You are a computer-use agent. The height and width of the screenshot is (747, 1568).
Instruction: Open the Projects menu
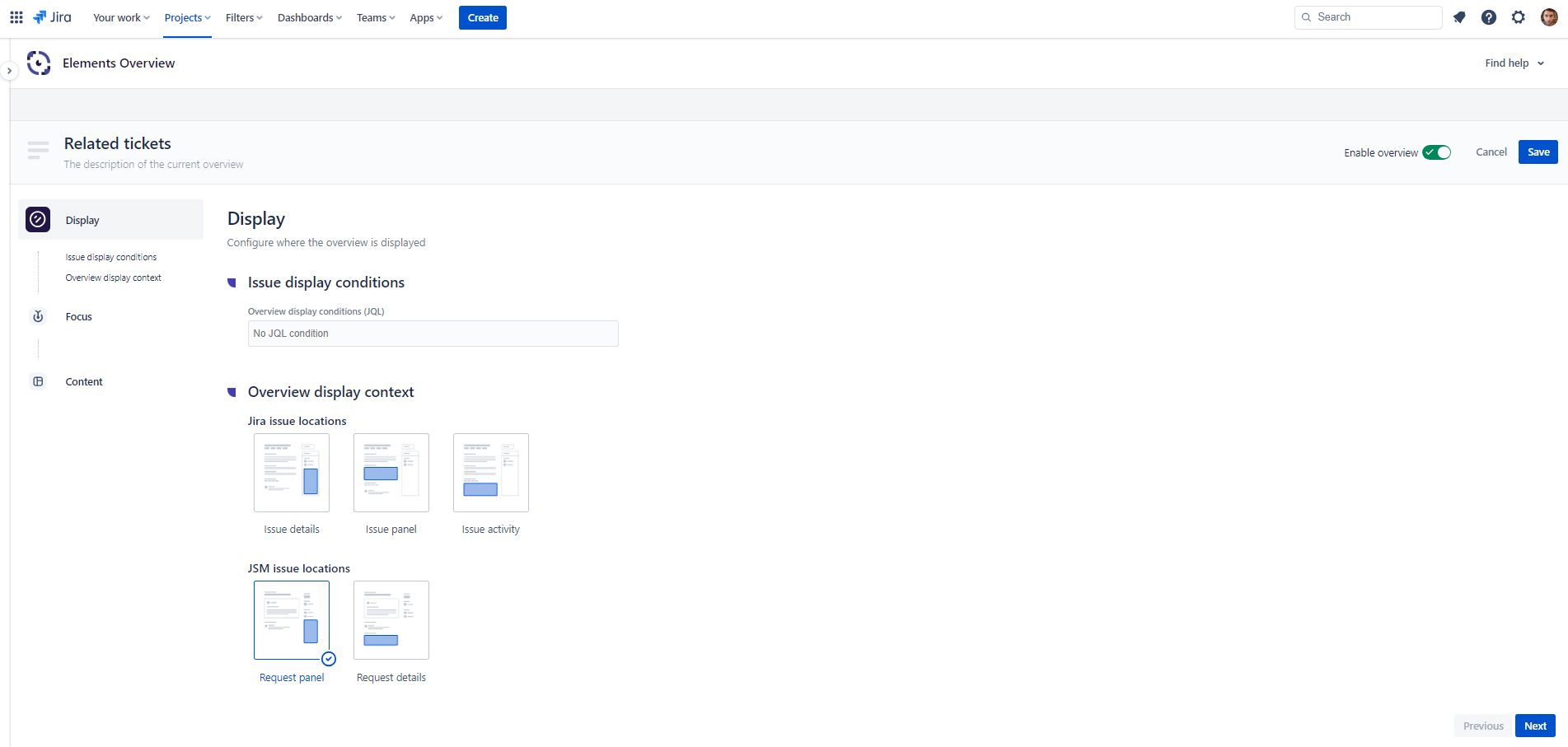pyautogui.click(x=187, y=17)
